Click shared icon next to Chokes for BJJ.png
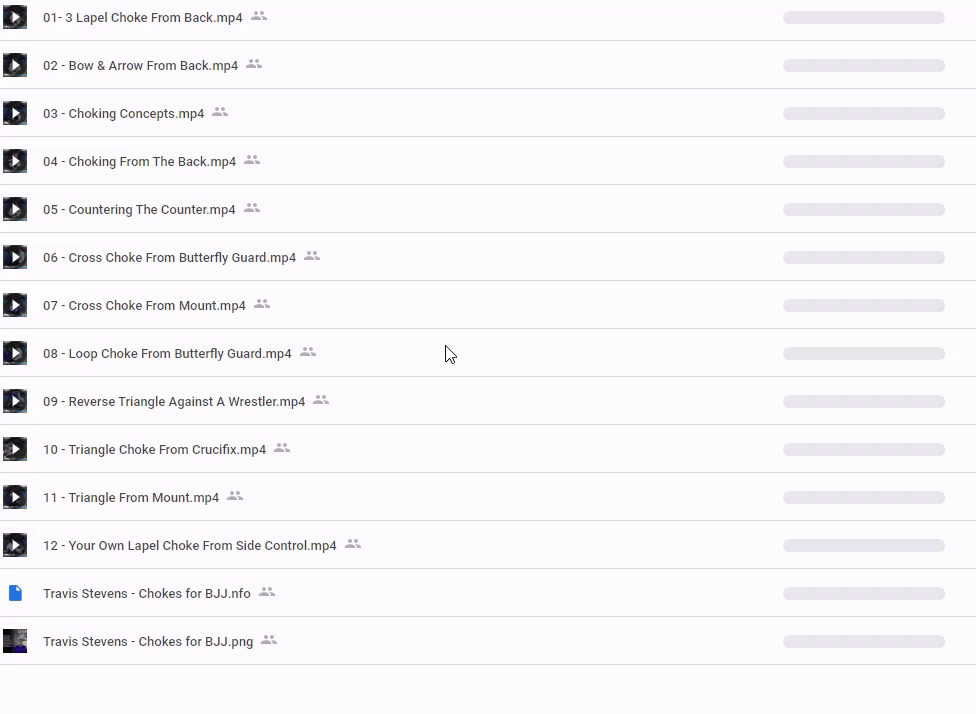976x714 pixels. coord(269,641)
